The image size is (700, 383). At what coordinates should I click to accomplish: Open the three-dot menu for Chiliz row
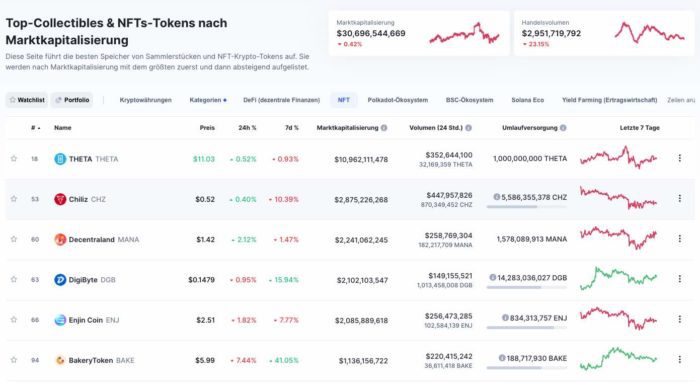[x=679, y=198]
